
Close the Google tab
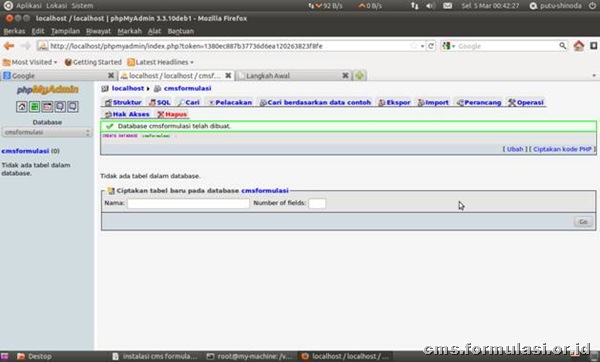click(111, 75)
